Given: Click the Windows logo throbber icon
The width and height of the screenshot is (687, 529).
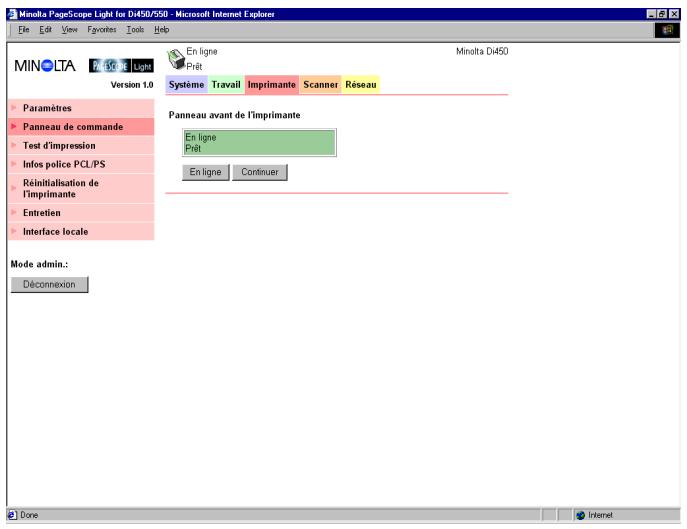Looking at the screenshot, I should coord(667,30).
